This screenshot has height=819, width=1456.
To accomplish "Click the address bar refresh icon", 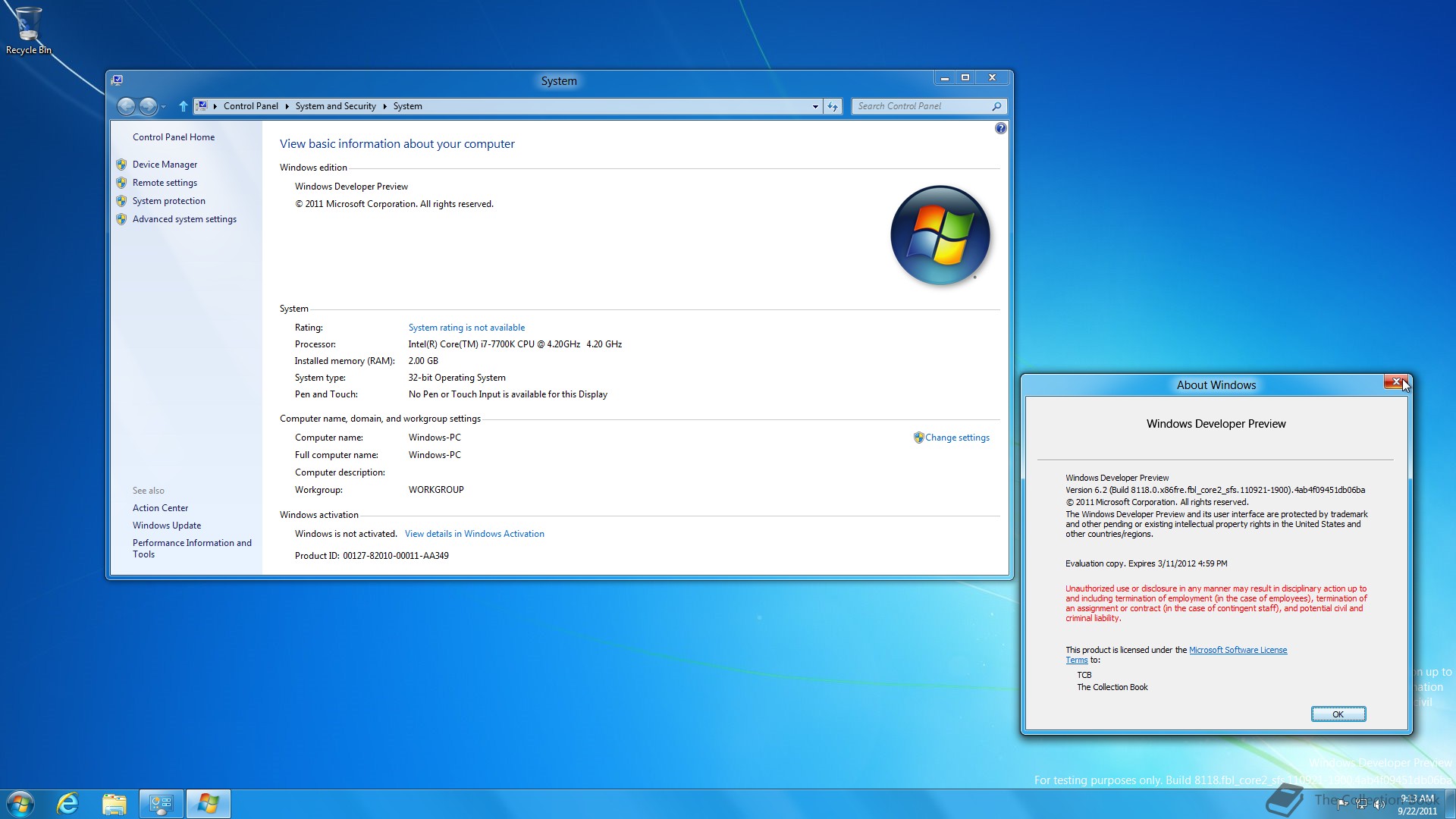I will coord(833,107).
